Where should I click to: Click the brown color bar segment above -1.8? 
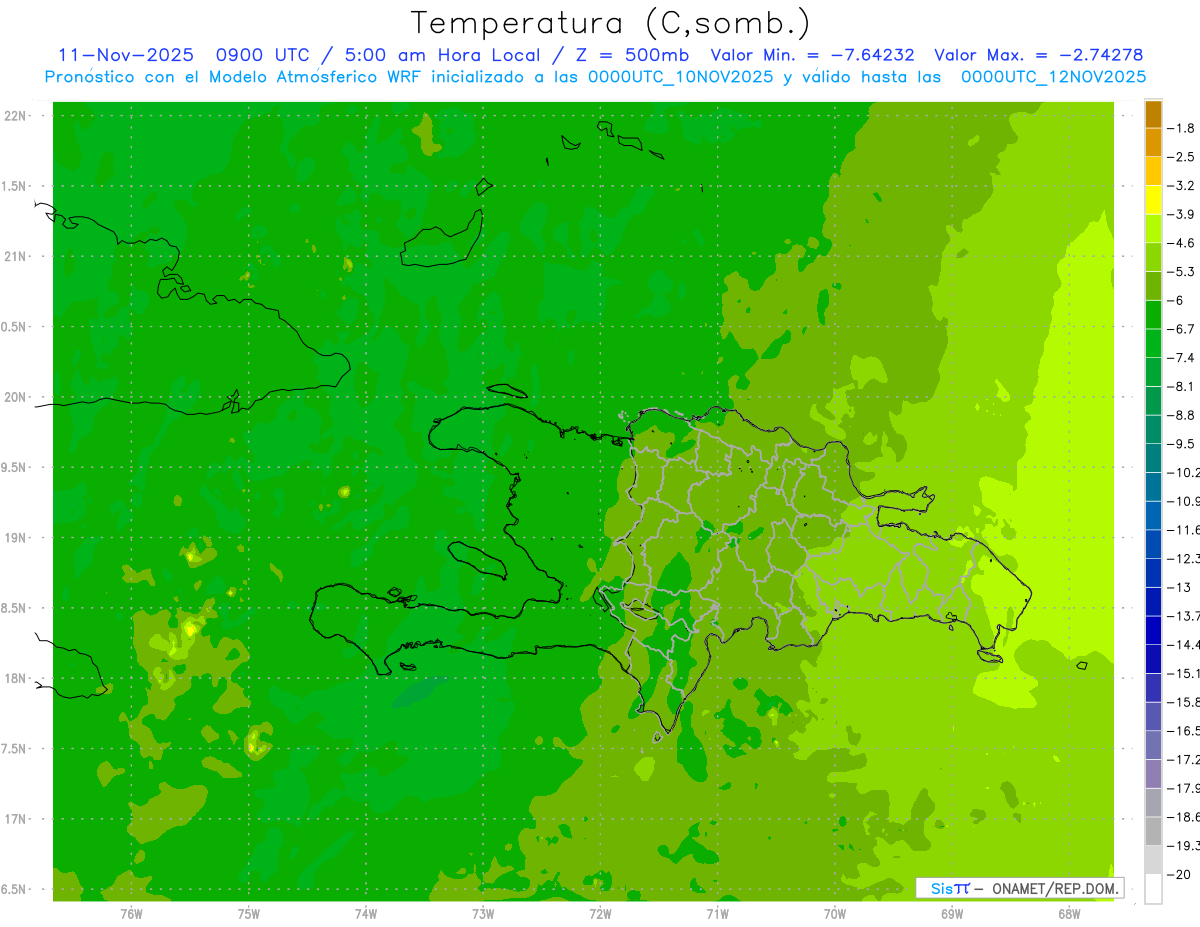[1153, 114]
